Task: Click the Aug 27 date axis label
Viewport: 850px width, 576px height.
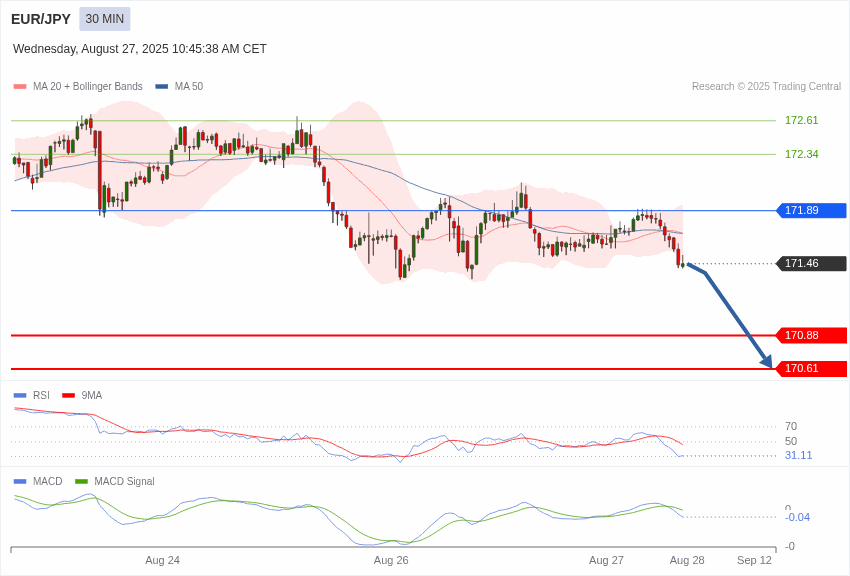Action: (606, 560)
